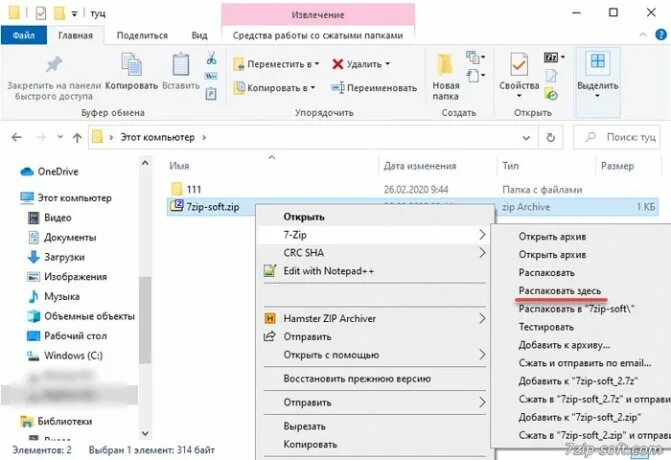Click the 7zip-soft.zip file icon
Screen dimensions: 671x460
pos(176,206)
